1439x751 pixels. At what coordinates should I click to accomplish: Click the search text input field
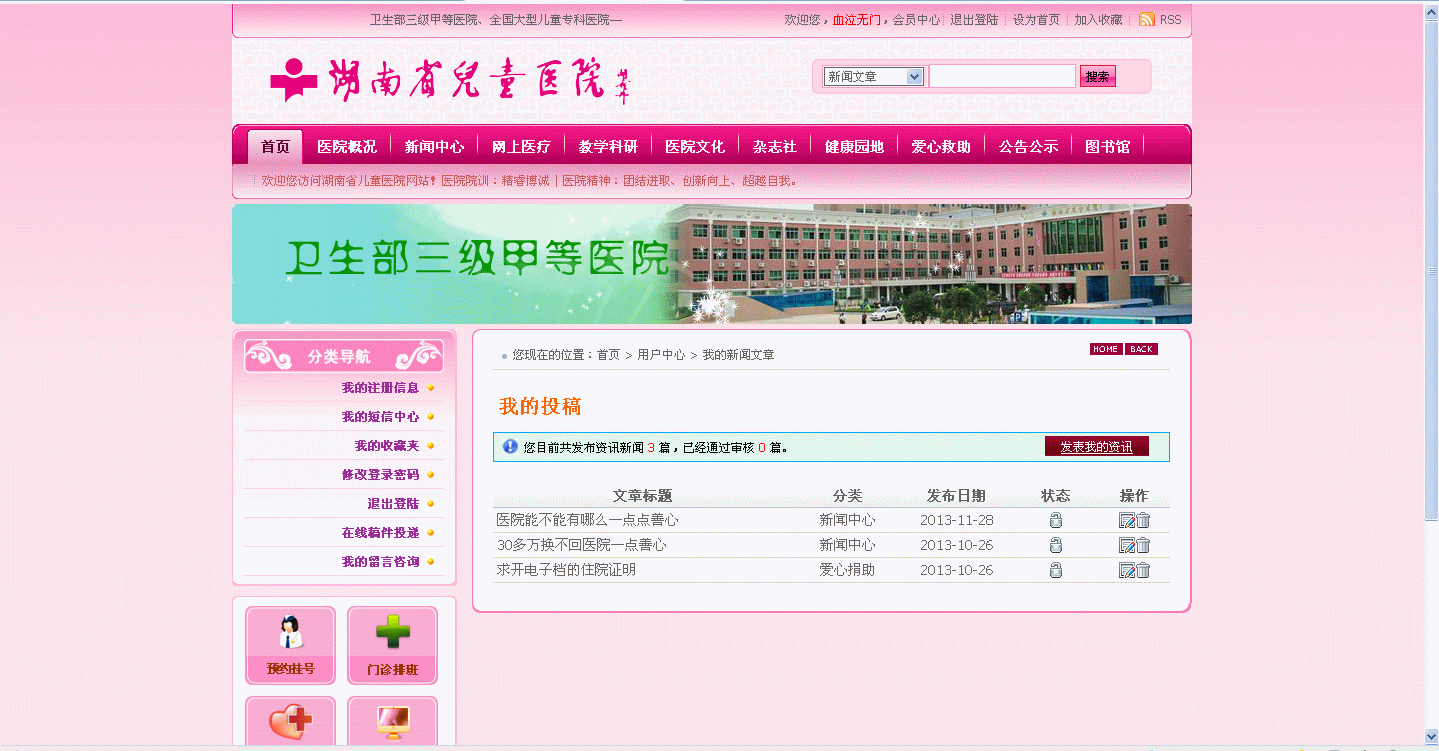[1002, 77]
